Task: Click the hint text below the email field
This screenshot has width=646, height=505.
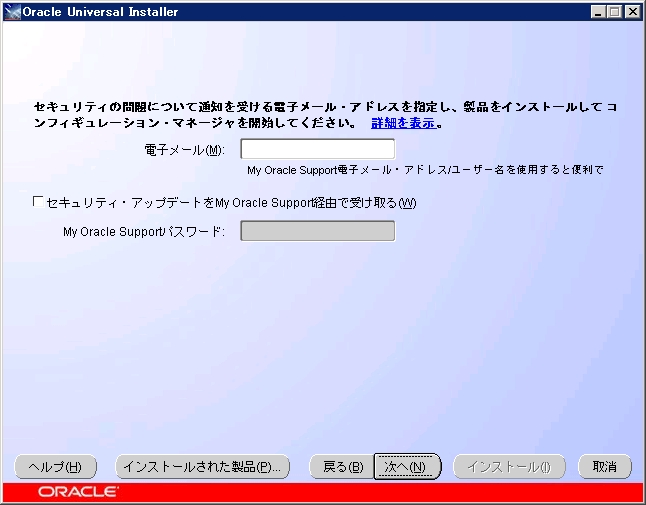Action: pos(425,170)
